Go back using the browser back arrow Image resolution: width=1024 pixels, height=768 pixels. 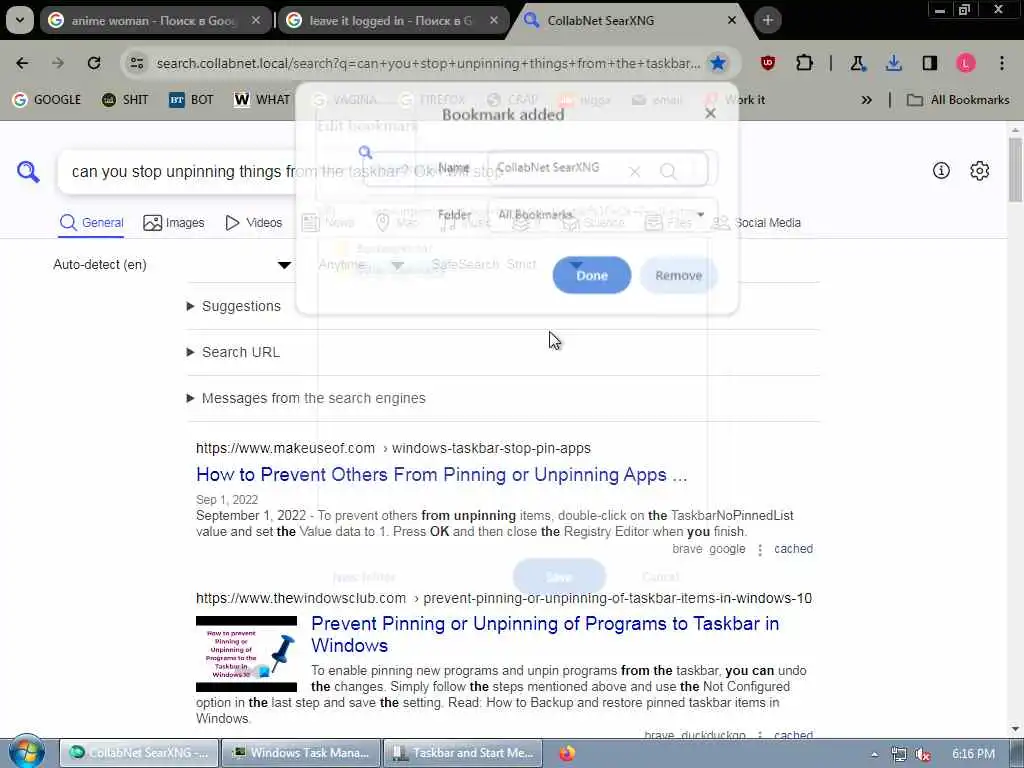[22, 63]
